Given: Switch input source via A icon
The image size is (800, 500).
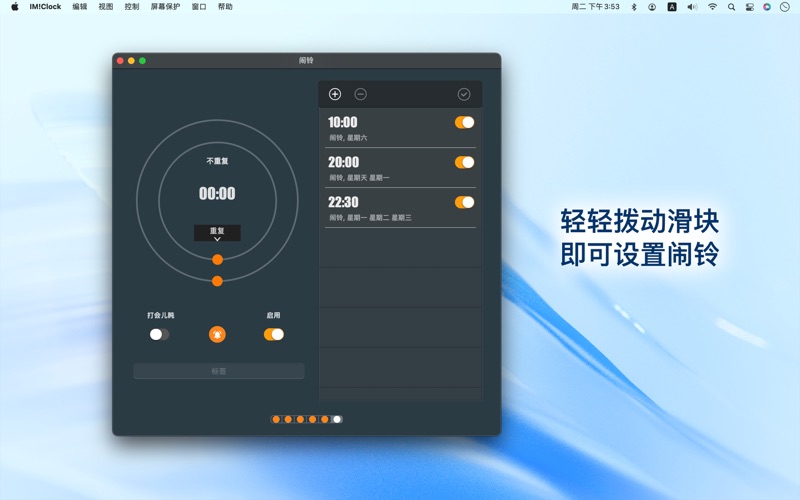Looking at the screenshot, I should click(x=672, y=7).
